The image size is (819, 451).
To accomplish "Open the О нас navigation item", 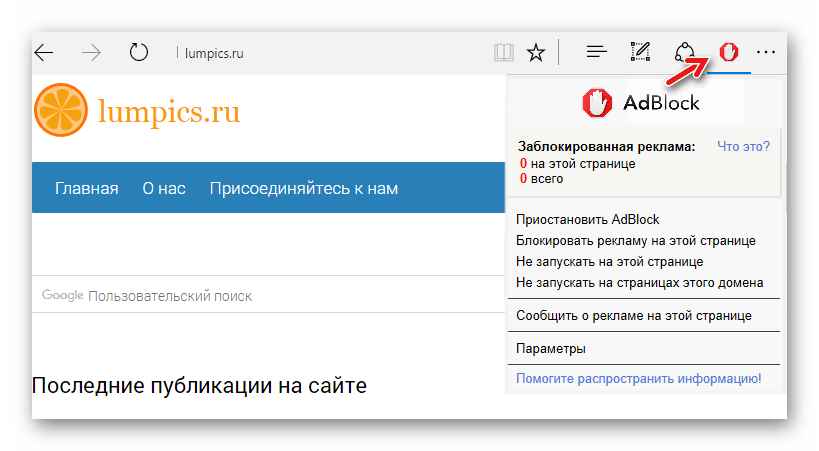I will coord(164,188).
